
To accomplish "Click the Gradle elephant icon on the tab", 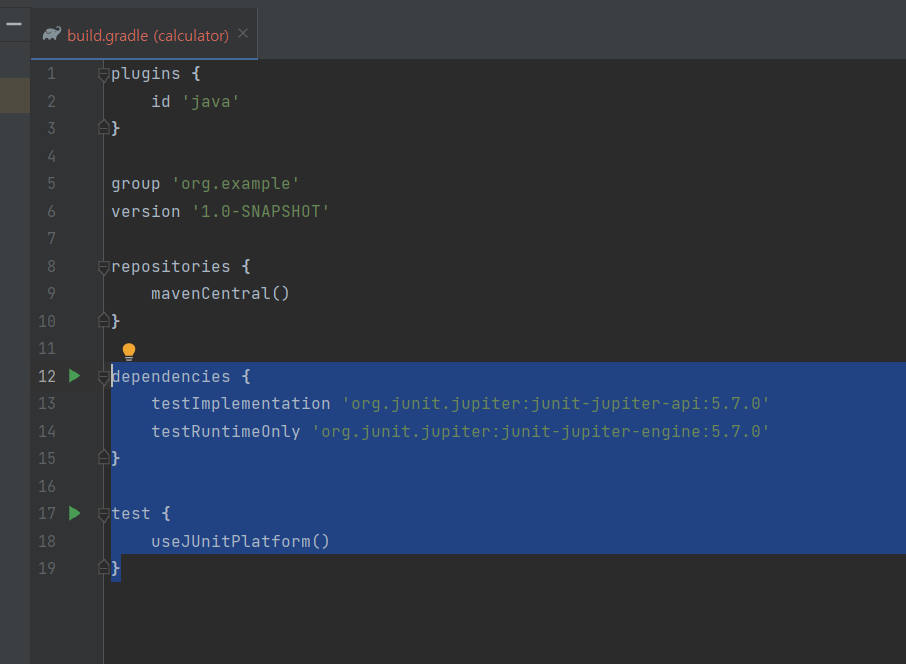I will point(51,34).
